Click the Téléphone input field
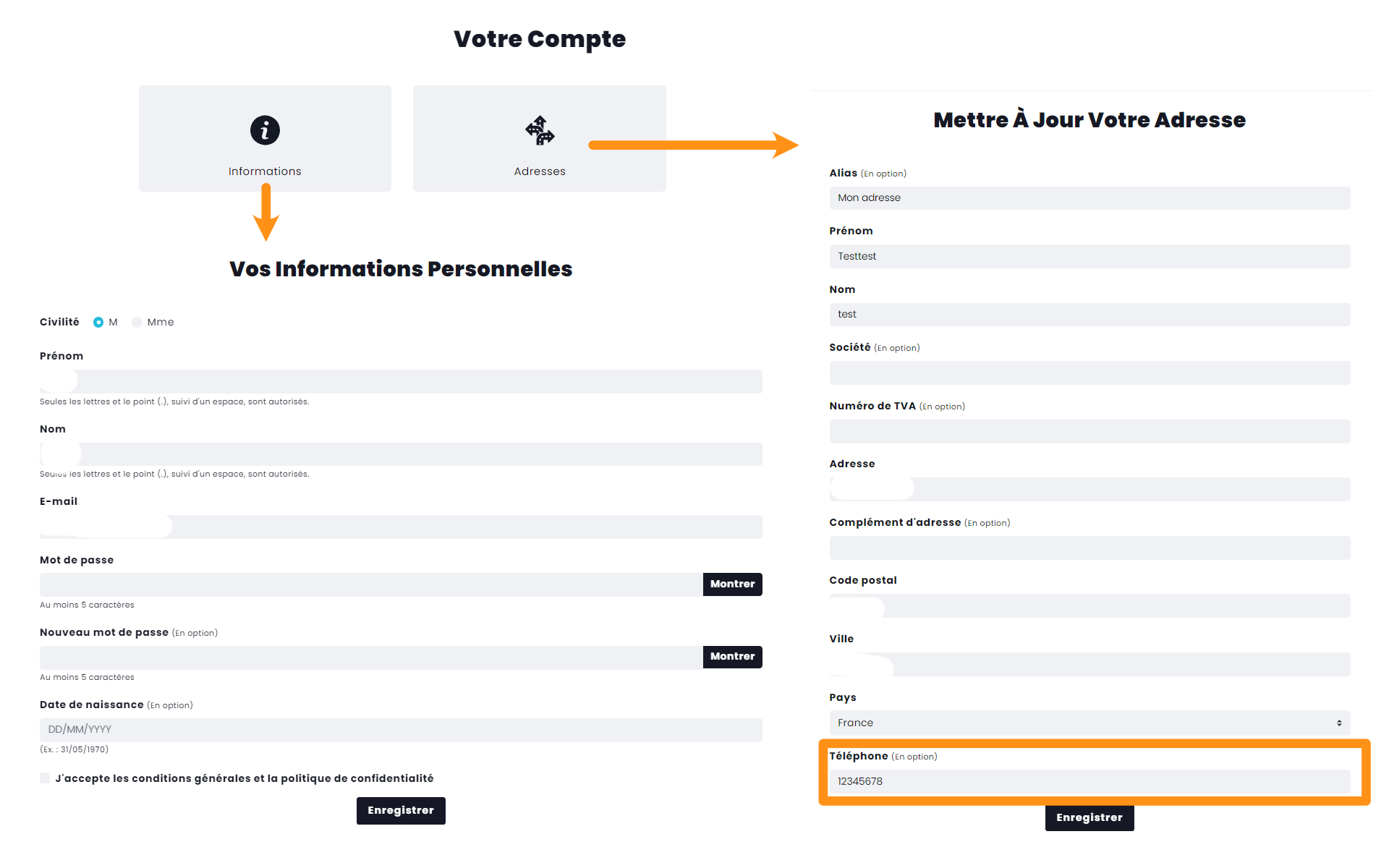This screenshot has width=1389, height=868. tap(1089, 781)
